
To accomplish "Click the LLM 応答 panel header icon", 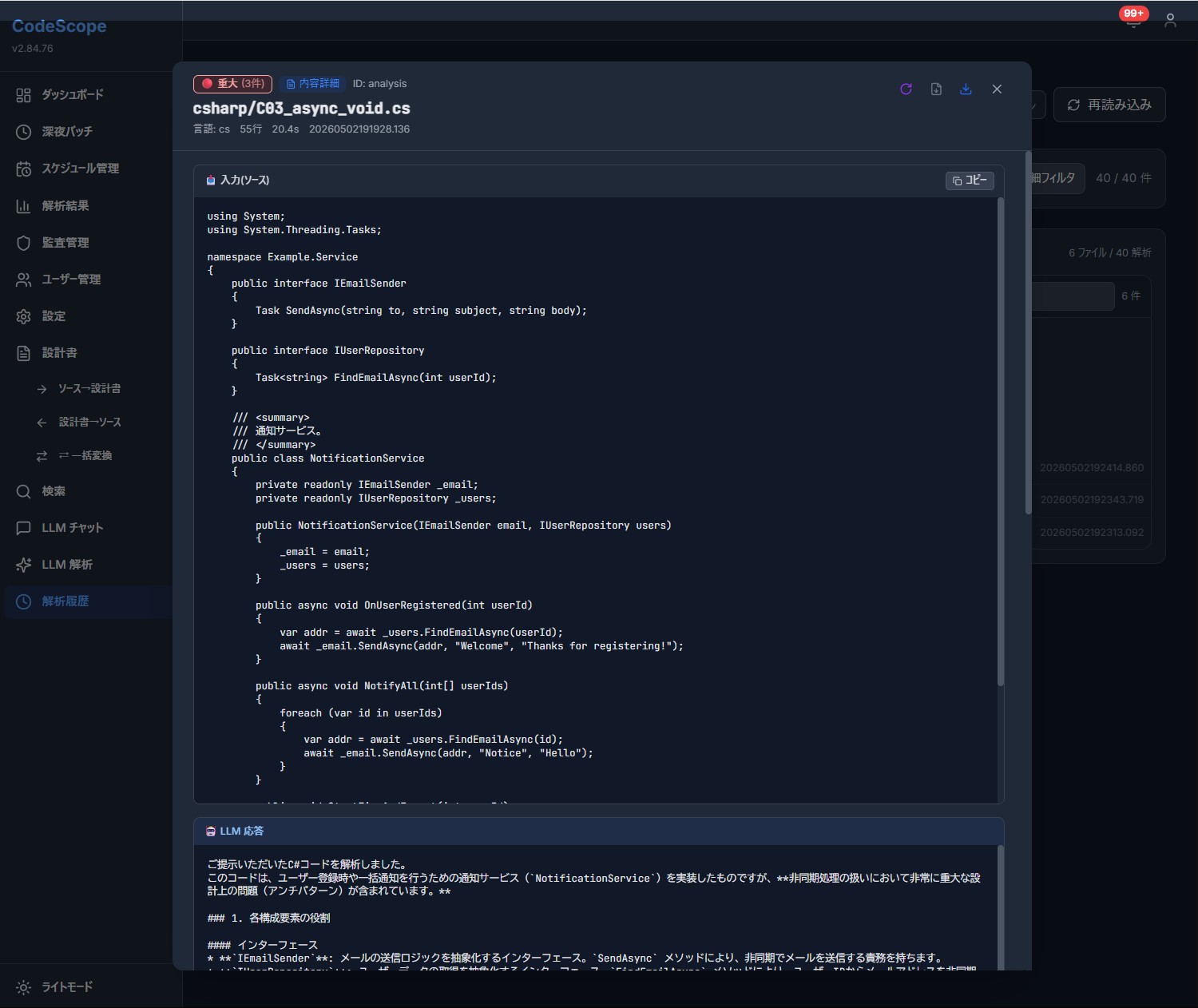I will pyautogui.click(x=211, y=831).
